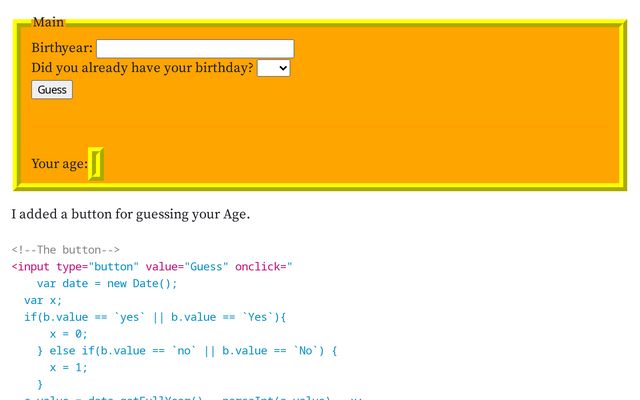Open the birthday yes/no dropdown
Screen dimensions: 640x400
pyautogui.click(x=273, y=68)
